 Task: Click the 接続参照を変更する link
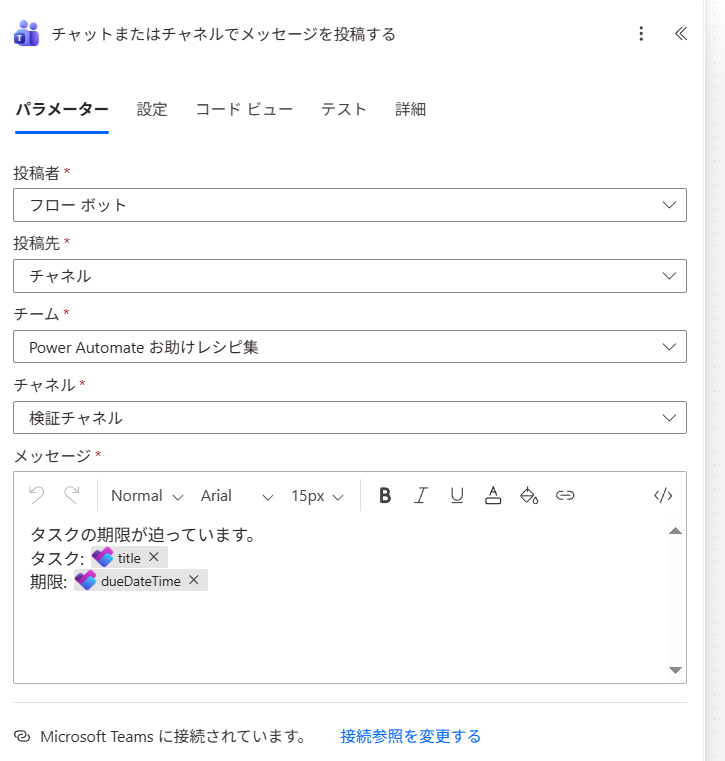(x=411, y=736)
